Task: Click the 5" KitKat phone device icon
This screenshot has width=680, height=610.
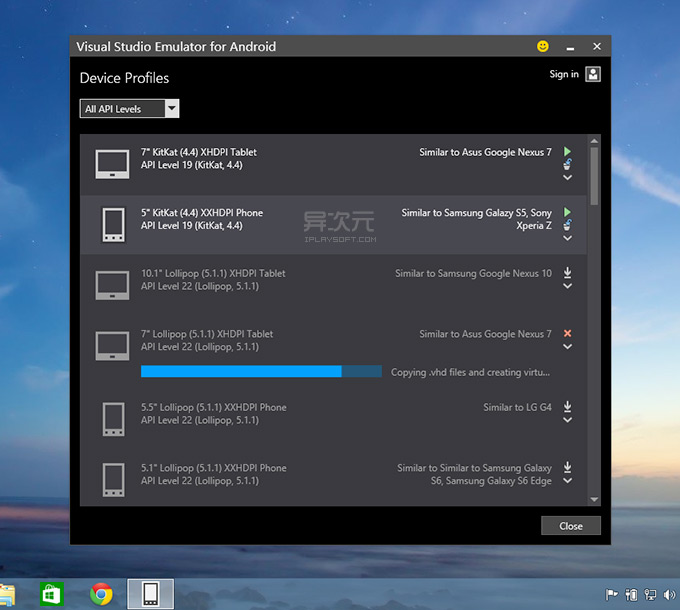Action: 114,225
